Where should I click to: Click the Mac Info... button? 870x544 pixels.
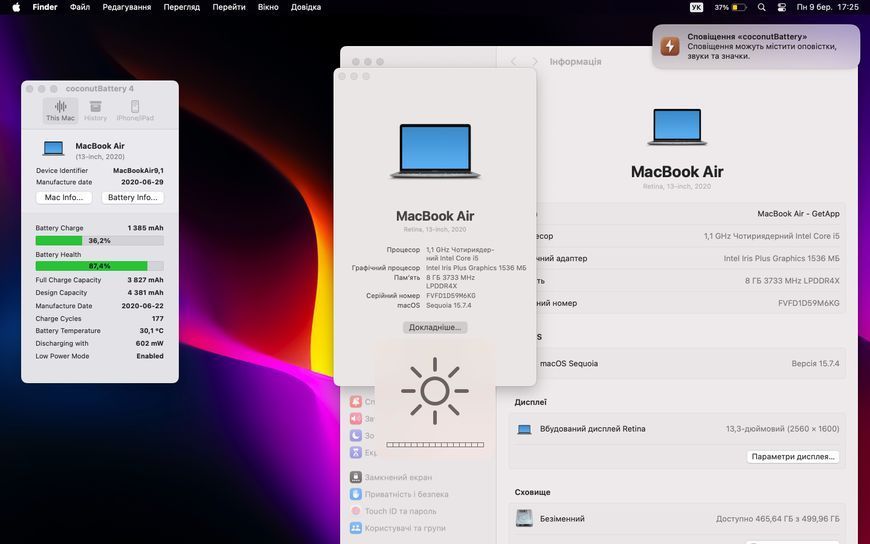coord(64,197)
